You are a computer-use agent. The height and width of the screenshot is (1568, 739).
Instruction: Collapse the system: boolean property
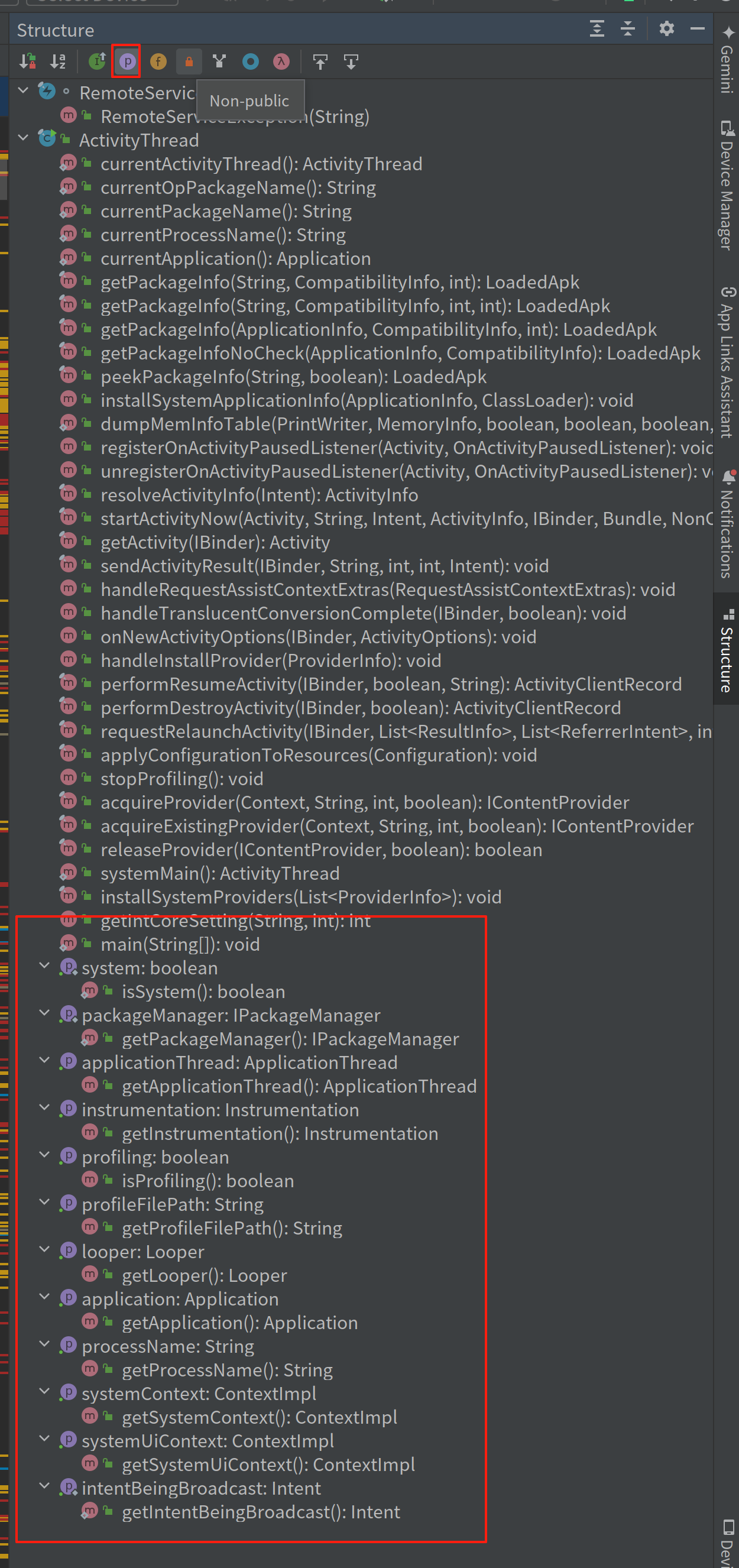(x=44, y=966)
